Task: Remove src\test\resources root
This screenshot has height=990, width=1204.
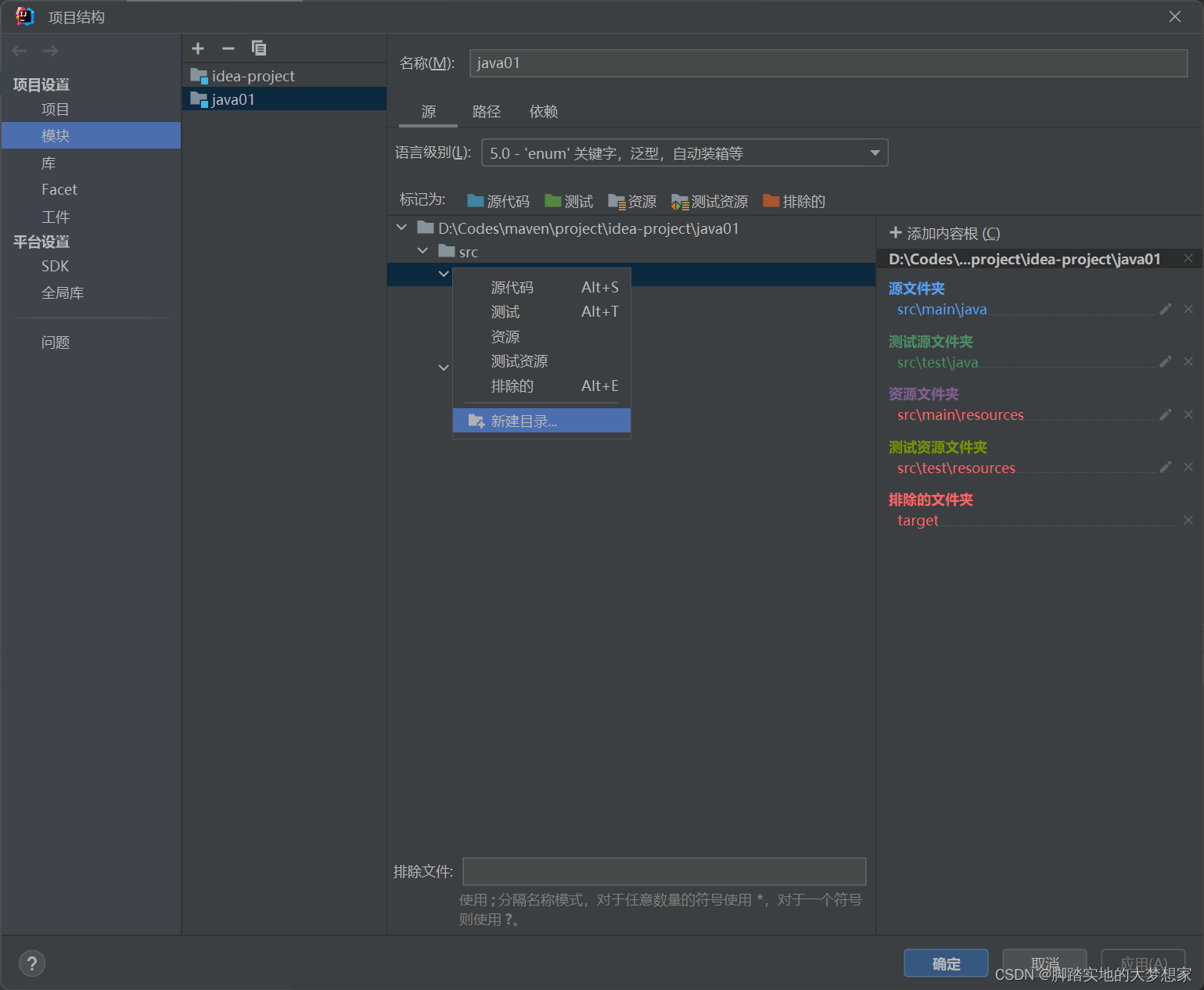Action: coord(1188,468)
